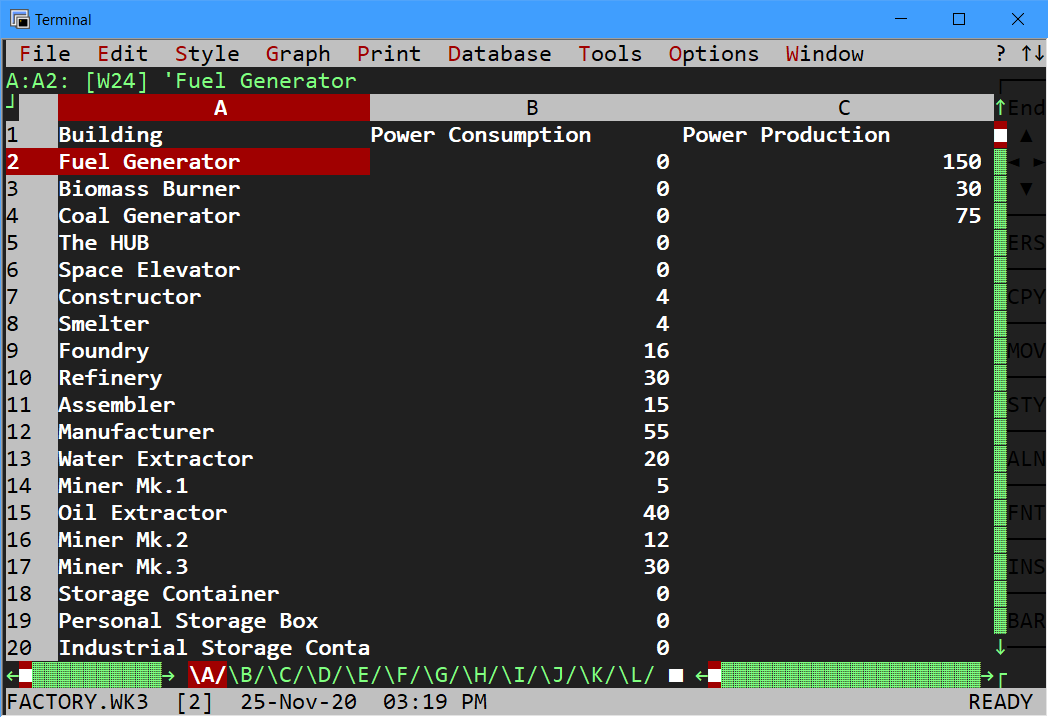Click the green vertical scrollbar track
This screenshot has width=1048, height=717.
pyautogui.click(x=1001, y=391)
